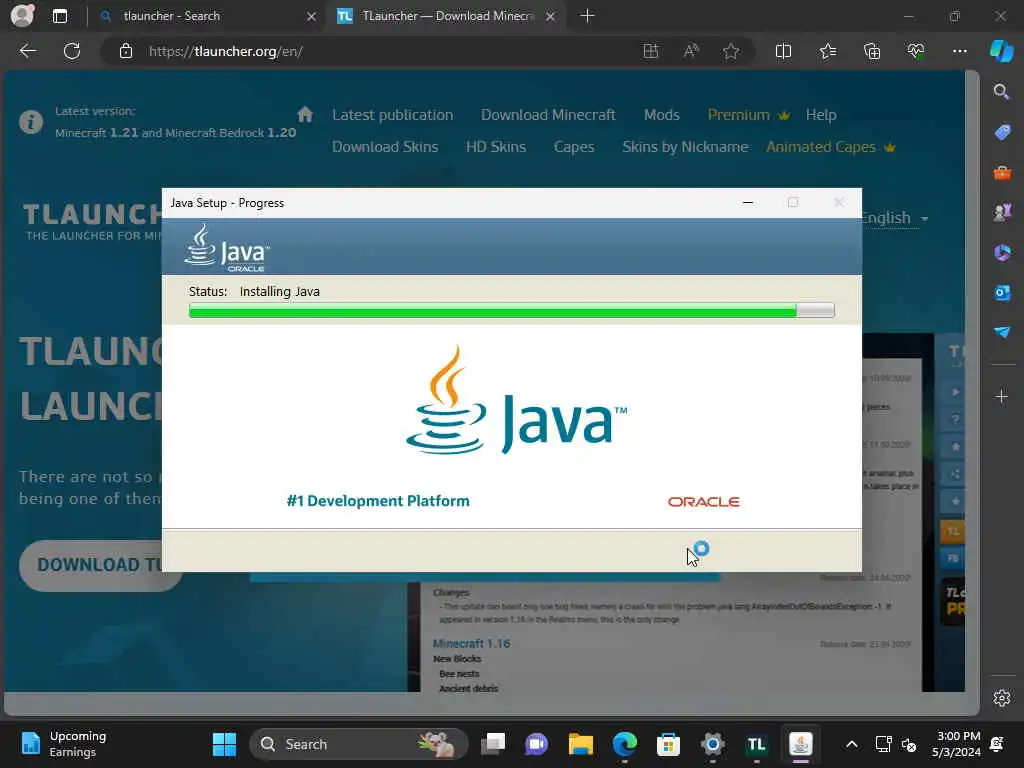Screen dimensions: 1024x768
Task: Open the Minecraft 1.16 changelog link
Action: point(471,643)
